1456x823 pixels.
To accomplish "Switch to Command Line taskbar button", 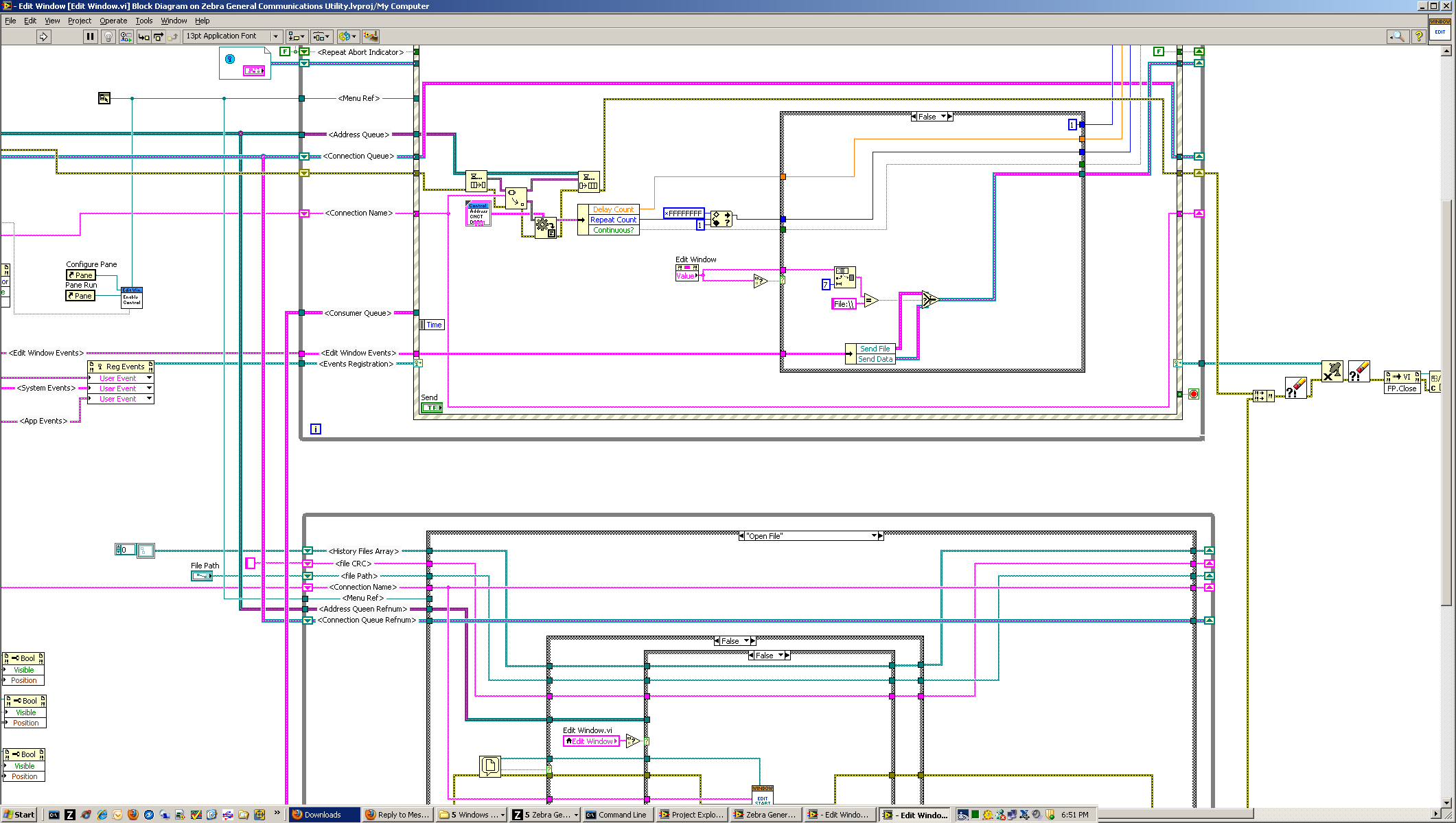I will tap(616, 815).
